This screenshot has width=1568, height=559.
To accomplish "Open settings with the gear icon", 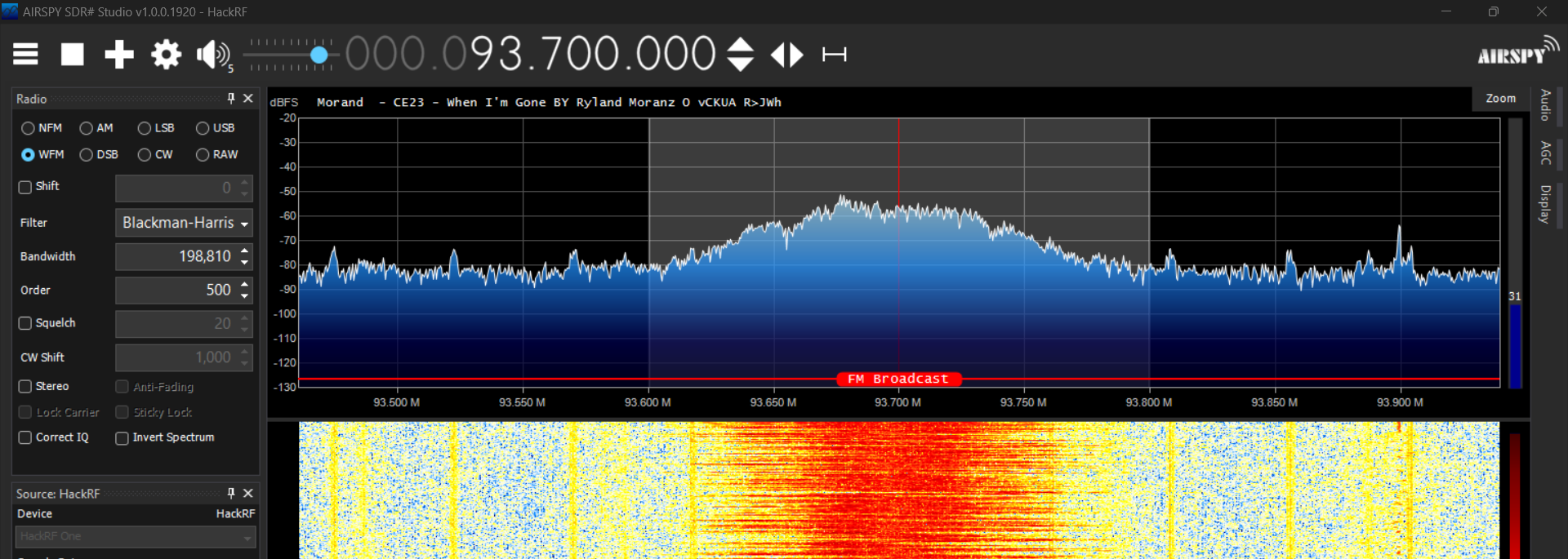I will click(166, 55).
